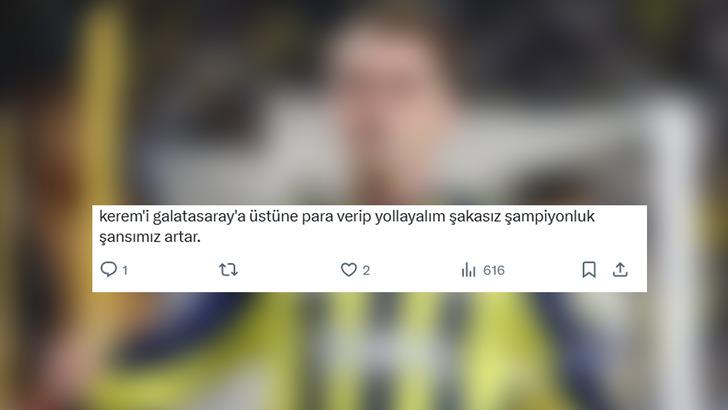This screenshot has height=410, width=728.
Task: Like the tweet with the heart icon
Action: coord(349,270)
